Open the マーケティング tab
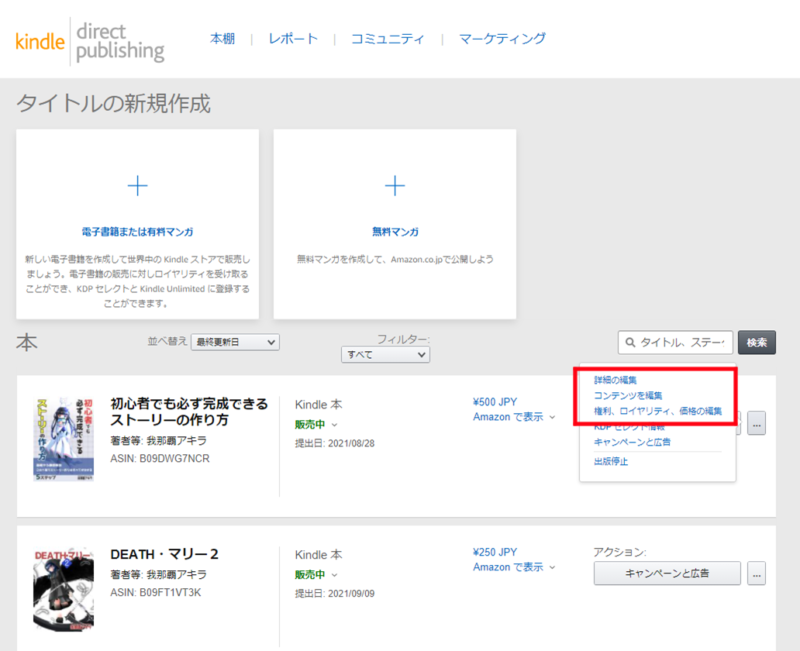The image size is (800, 651). [x=502, y=39]
